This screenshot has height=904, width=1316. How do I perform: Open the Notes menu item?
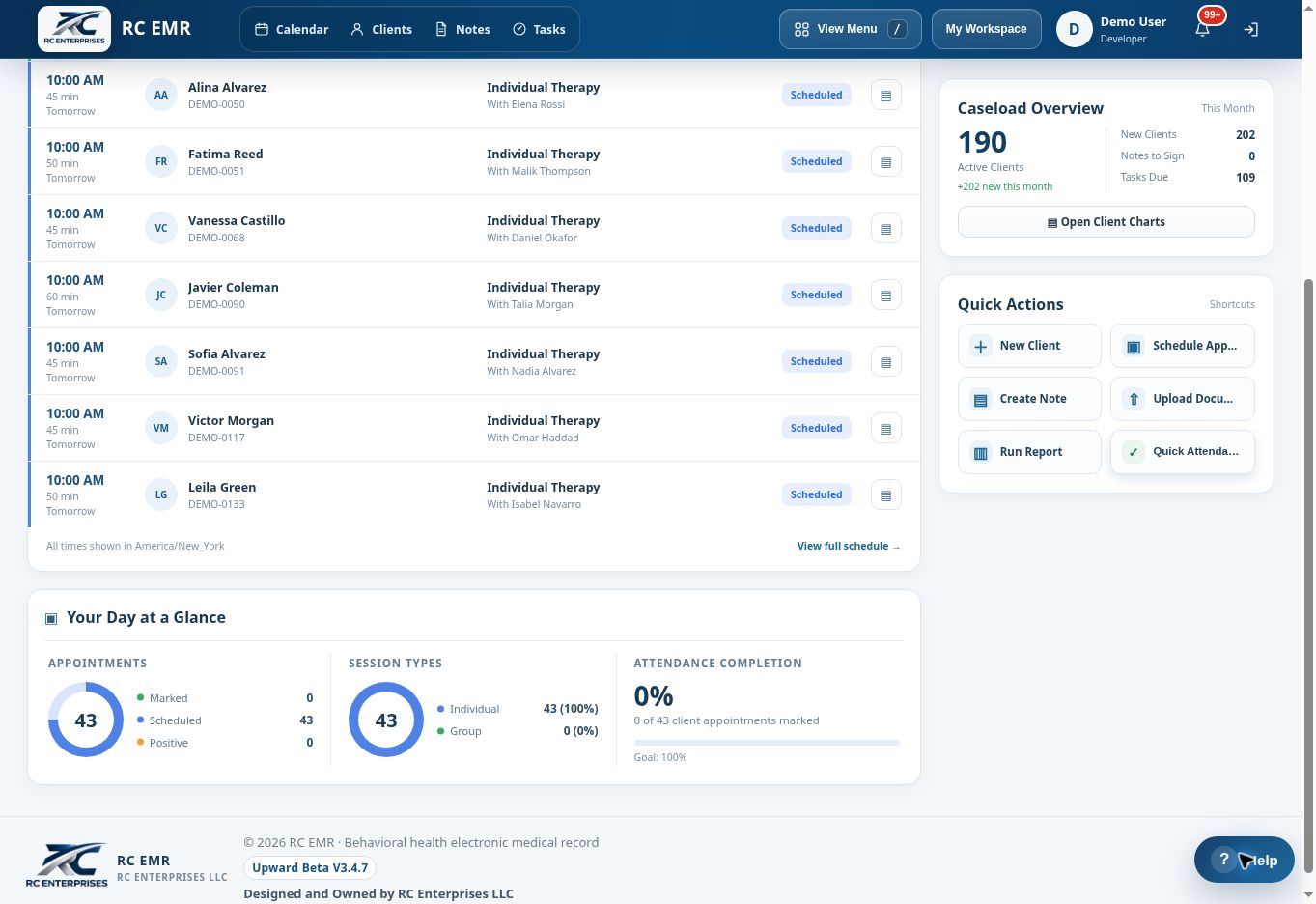click(462, 29)
